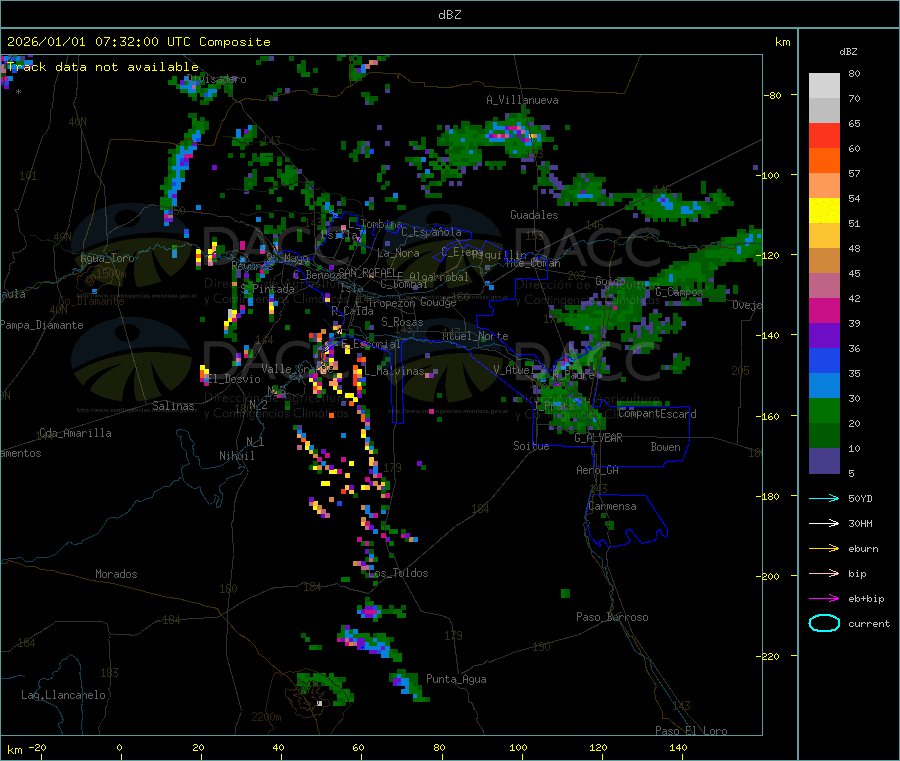900x761 pixels.
Task: Select the magenta 42 dBZ swatch
Action: [x=824, y=311]
